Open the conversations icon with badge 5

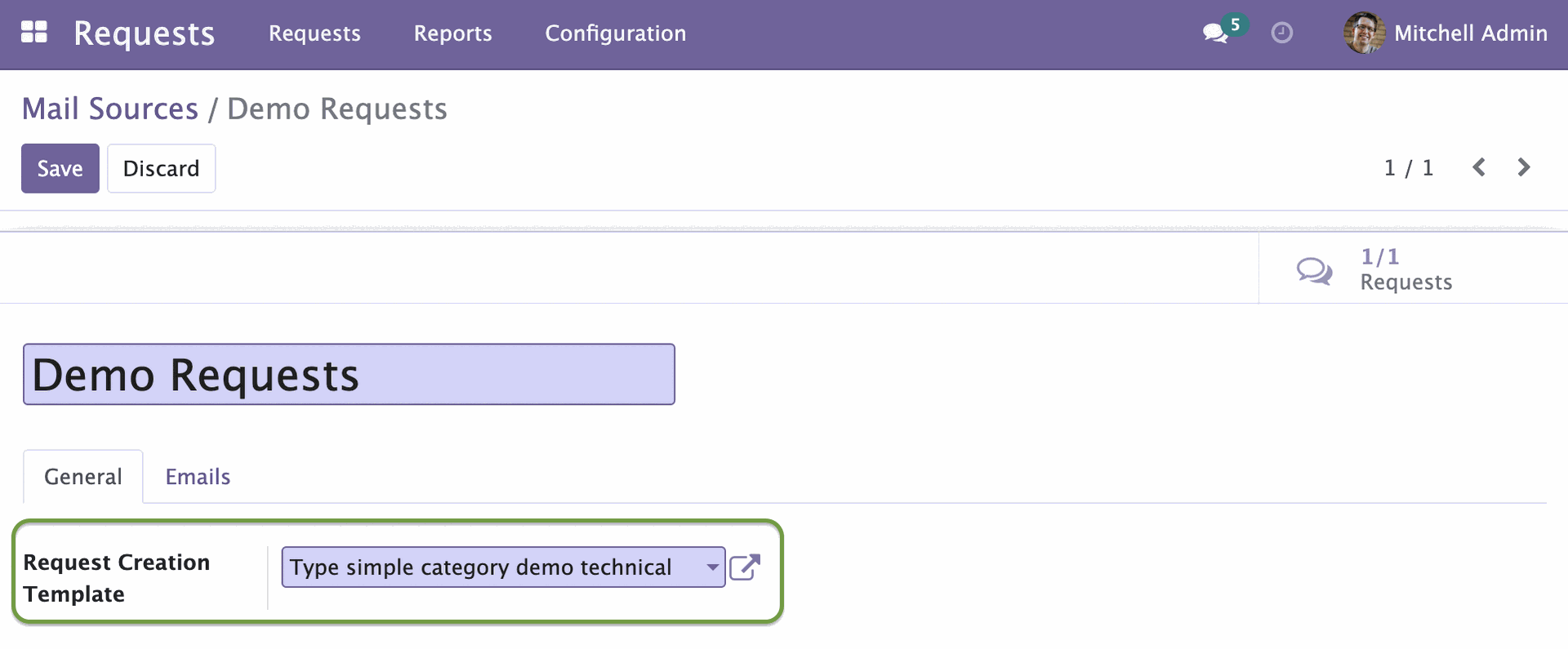tap(1215, 33)
